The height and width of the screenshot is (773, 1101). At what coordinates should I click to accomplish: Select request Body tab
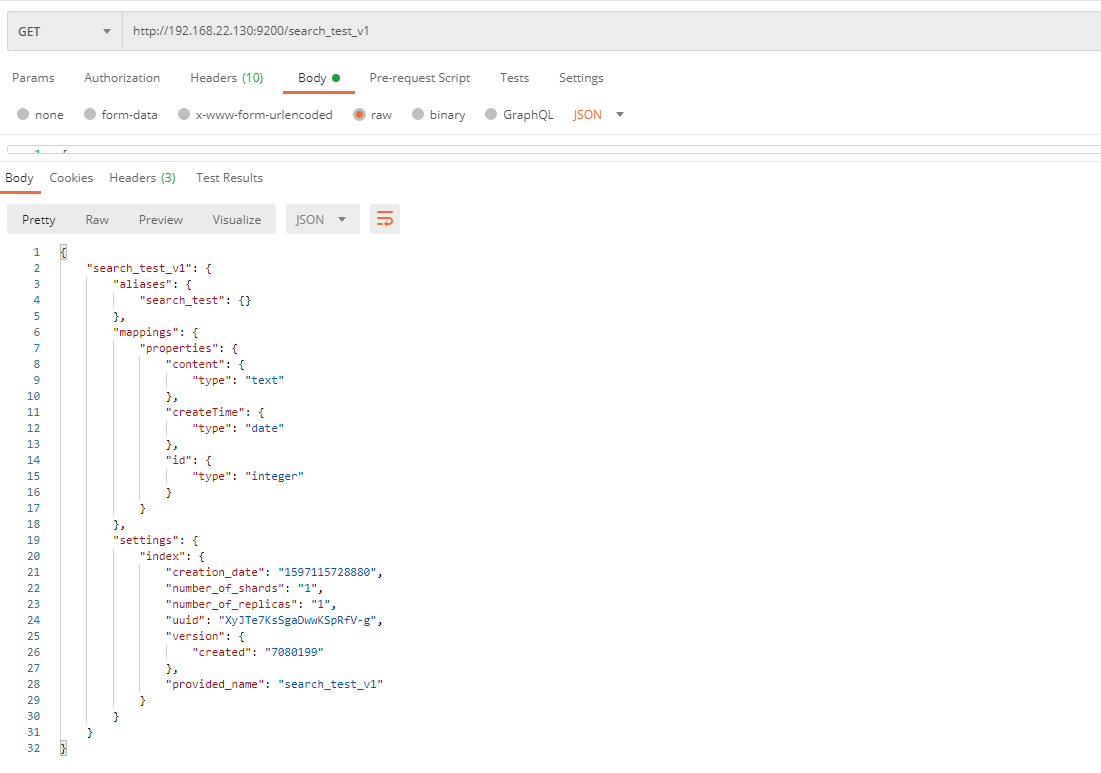(x=319, y=78)
